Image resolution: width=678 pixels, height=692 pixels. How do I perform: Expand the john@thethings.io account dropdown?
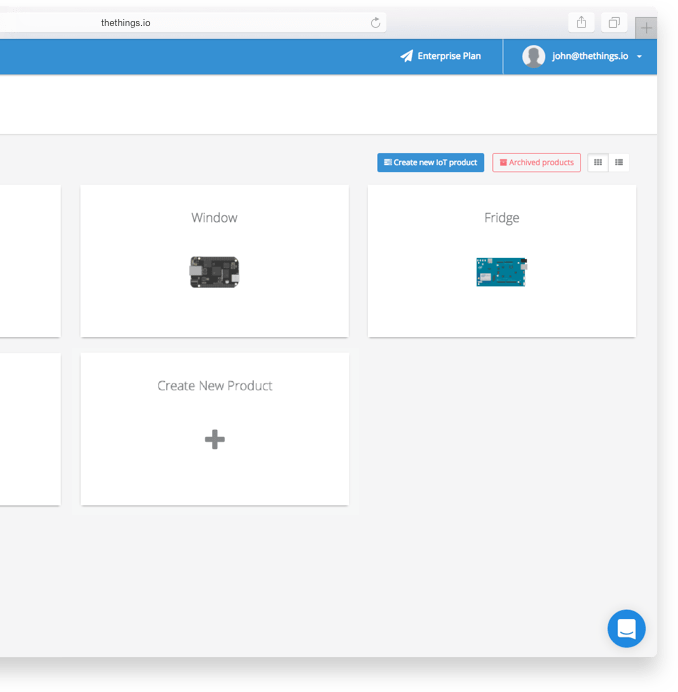639,56
